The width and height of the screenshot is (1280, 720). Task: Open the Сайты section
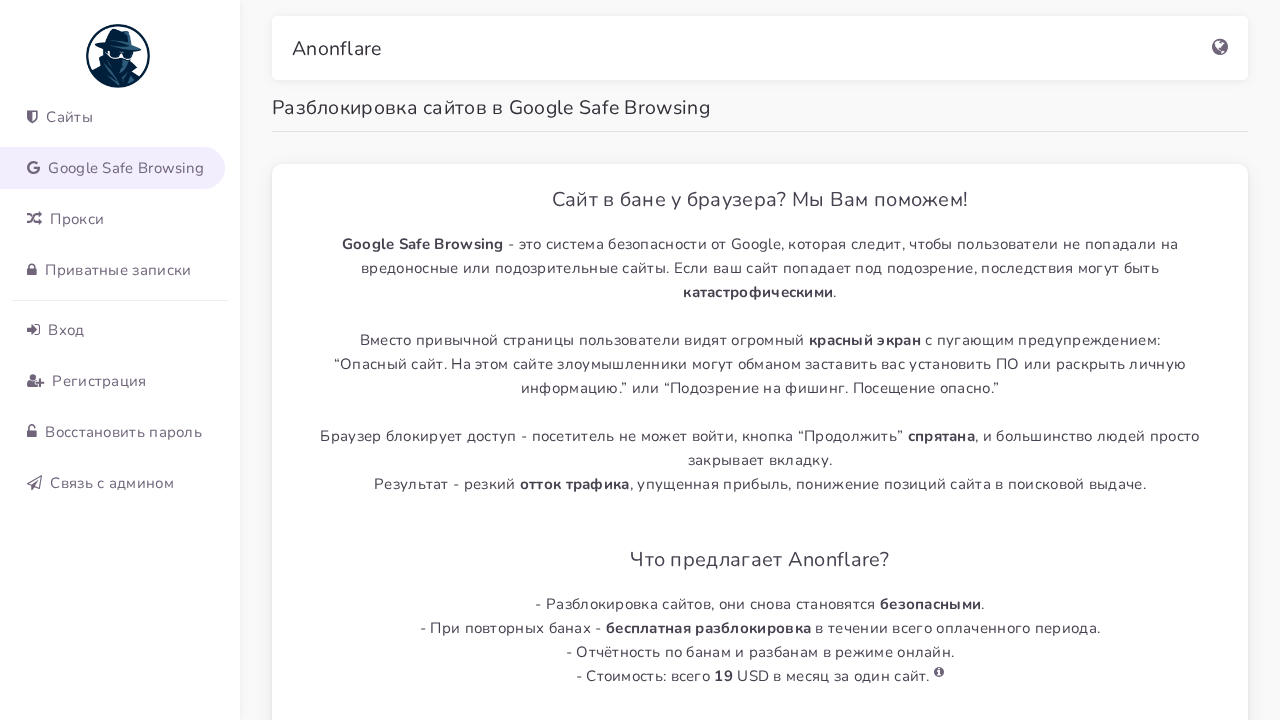[69, 117]
